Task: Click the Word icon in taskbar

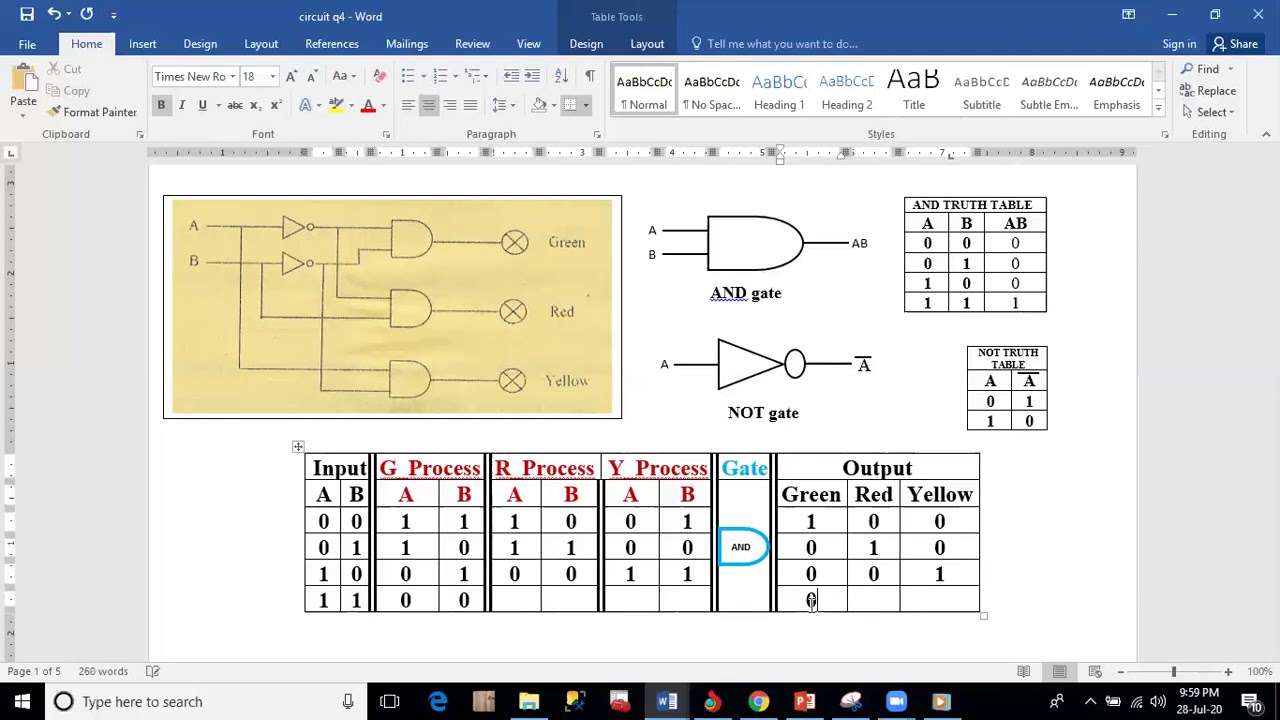Action: (666, 701)
